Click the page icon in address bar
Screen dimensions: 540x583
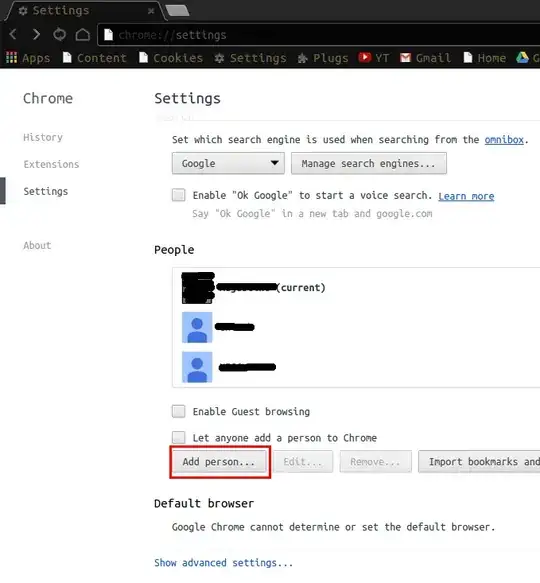[x=108, y=35]
